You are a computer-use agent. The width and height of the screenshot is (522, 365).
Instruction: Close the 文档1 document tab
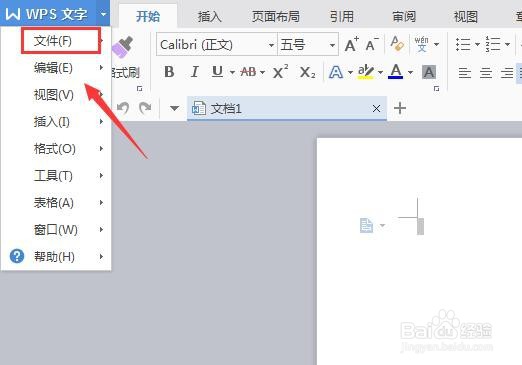pos(376,108)
